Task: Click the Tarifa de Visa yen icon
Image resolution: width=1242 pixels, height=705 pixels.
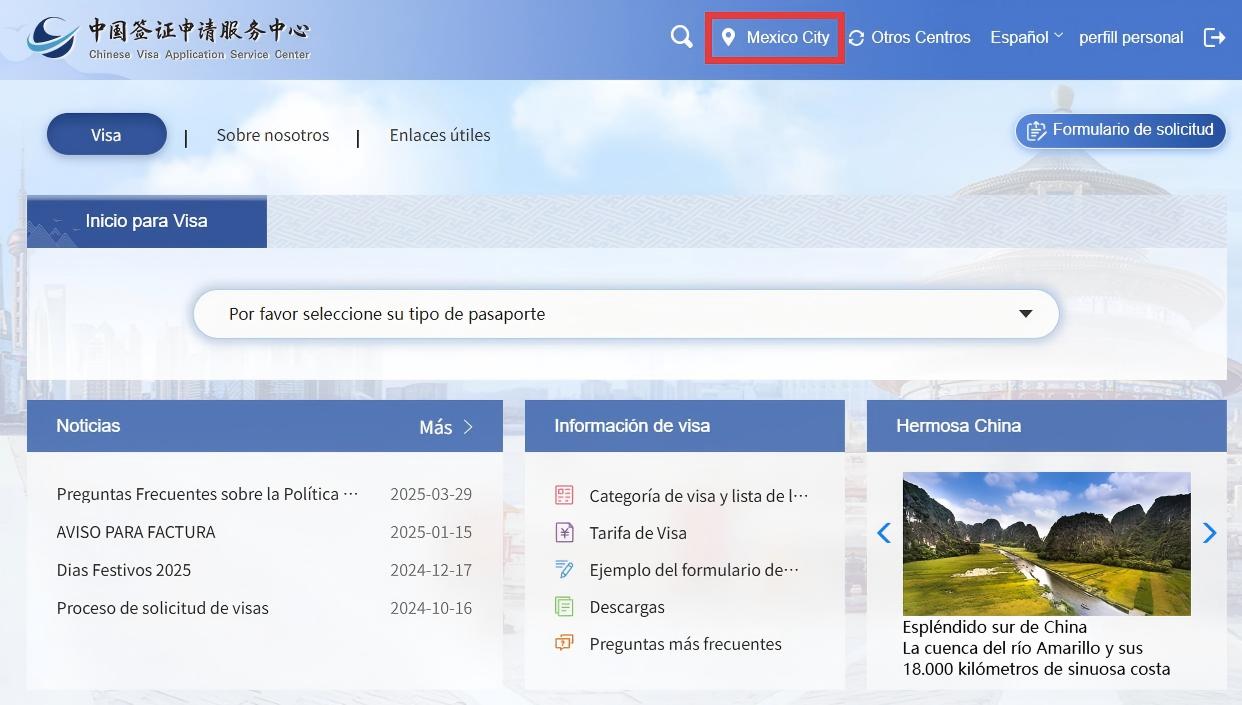Action: (564, 532)
